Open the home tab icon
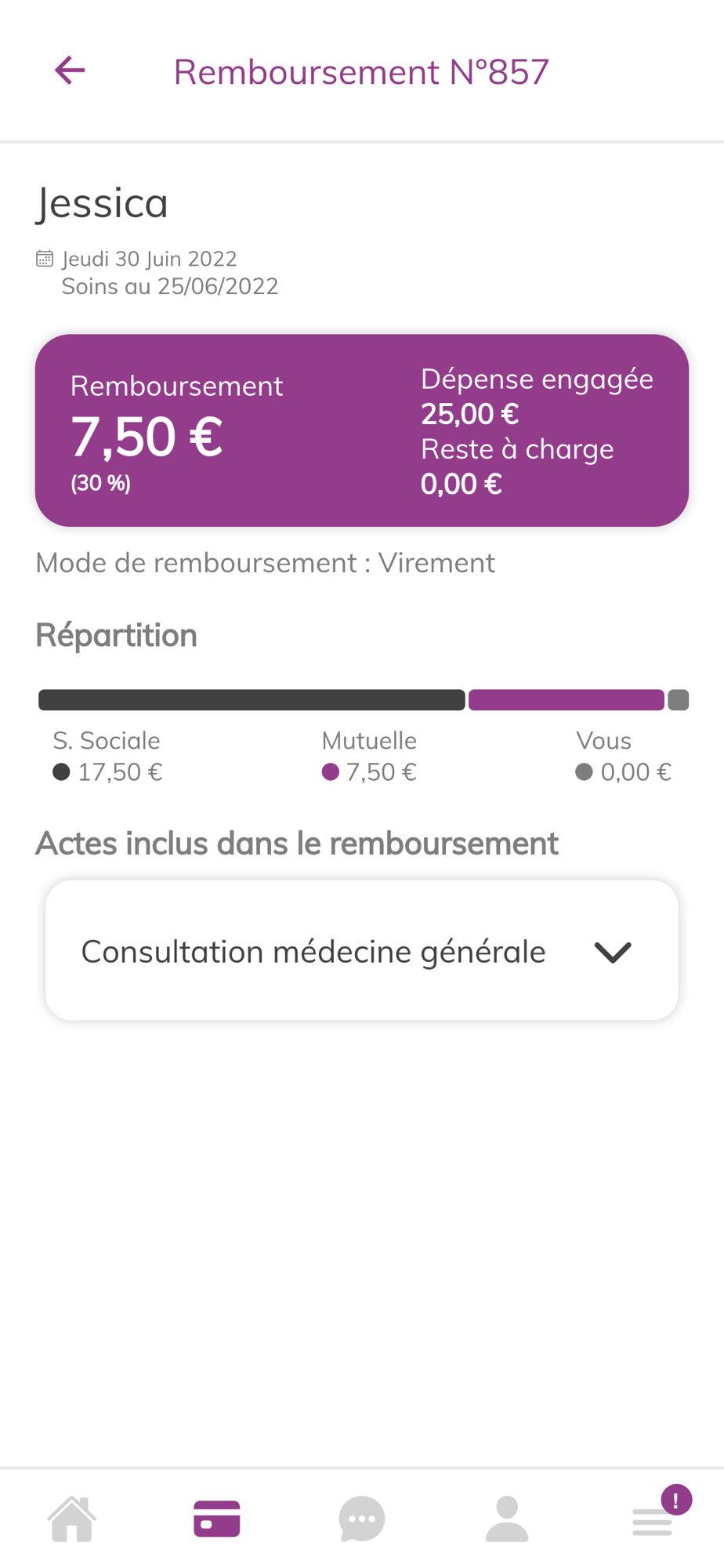 pos(72,1519)
